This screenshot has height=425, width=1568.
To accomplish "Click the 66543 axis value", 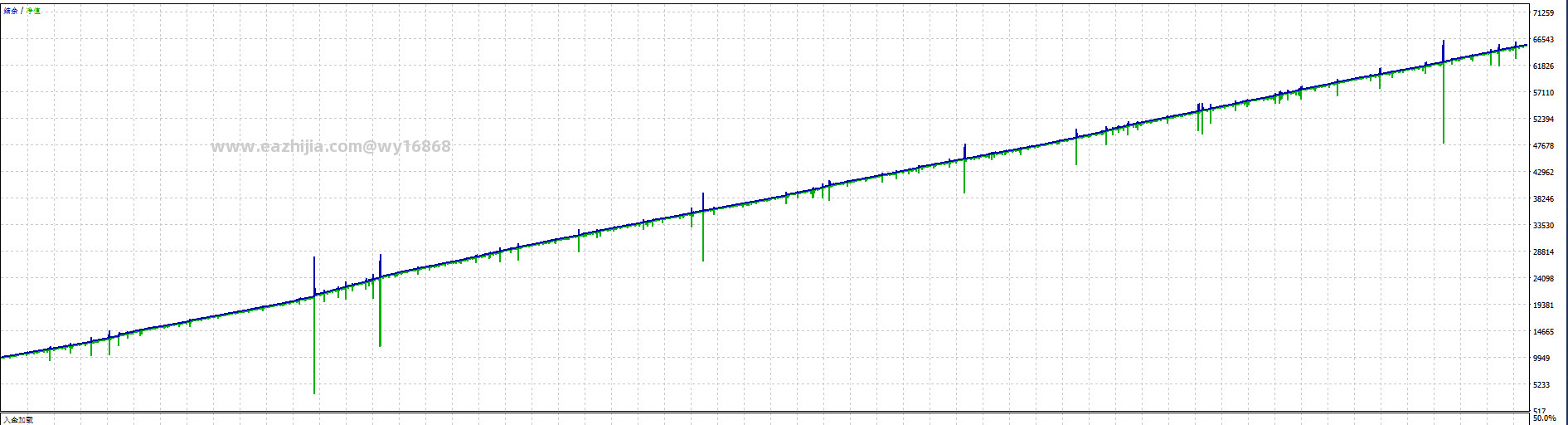I will pos(1543,40).
